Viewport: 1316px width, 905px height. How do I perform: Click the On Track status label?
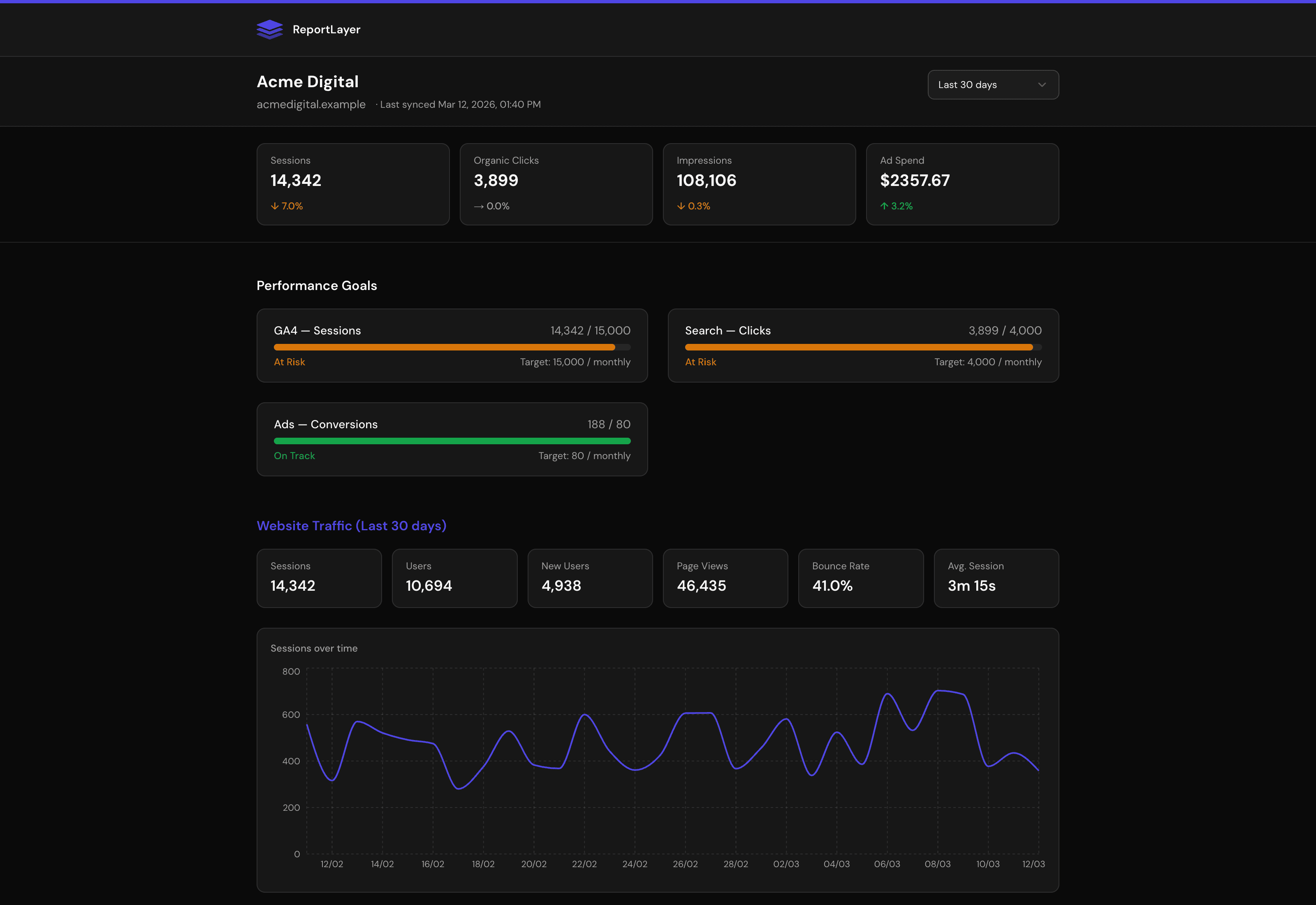[294, 456]
